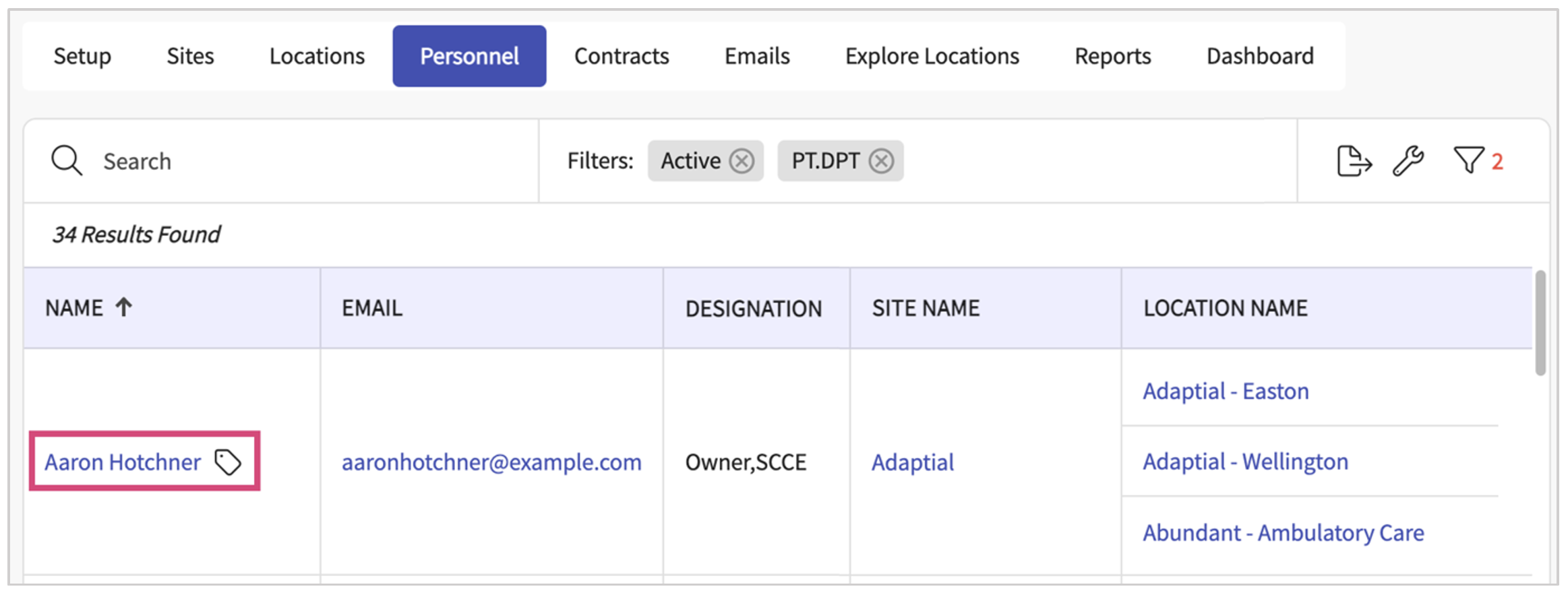Remove the Active filter chip
Screen dimensions: 1568x593
pos(742,161)
